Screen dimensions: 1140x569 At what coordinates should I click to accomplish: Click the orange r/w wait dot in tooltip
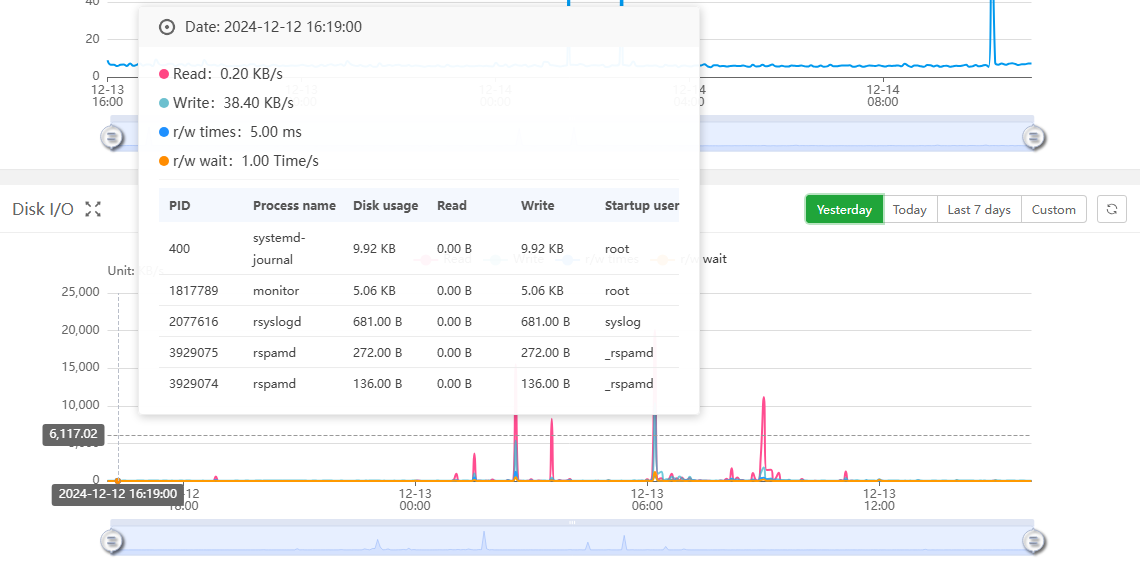(164, 161)
